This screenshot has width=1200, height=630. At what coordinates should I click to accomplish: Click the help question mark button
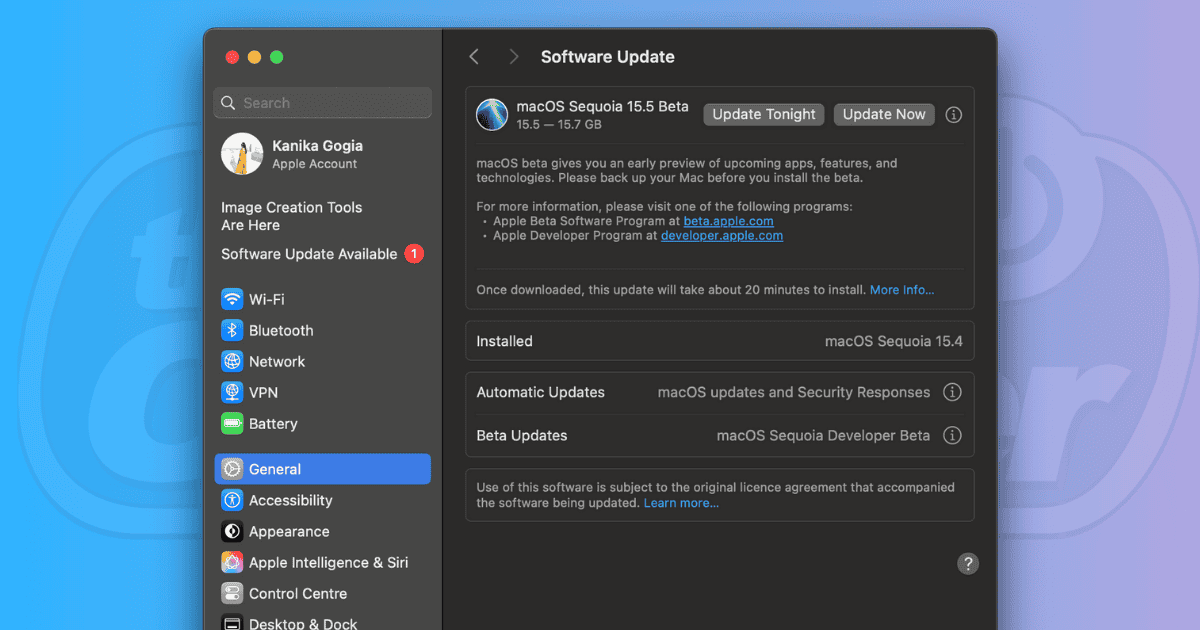(x=967, y=563)
